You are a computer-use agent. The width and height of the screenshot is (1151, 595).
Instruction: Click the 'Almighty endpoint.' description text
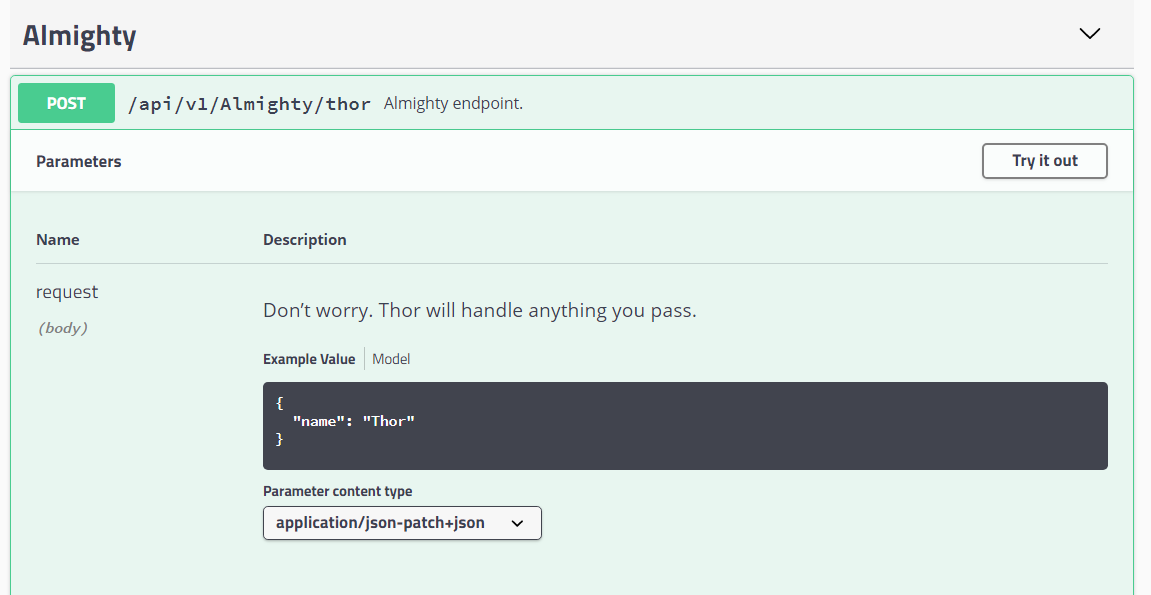coord(451,103)
